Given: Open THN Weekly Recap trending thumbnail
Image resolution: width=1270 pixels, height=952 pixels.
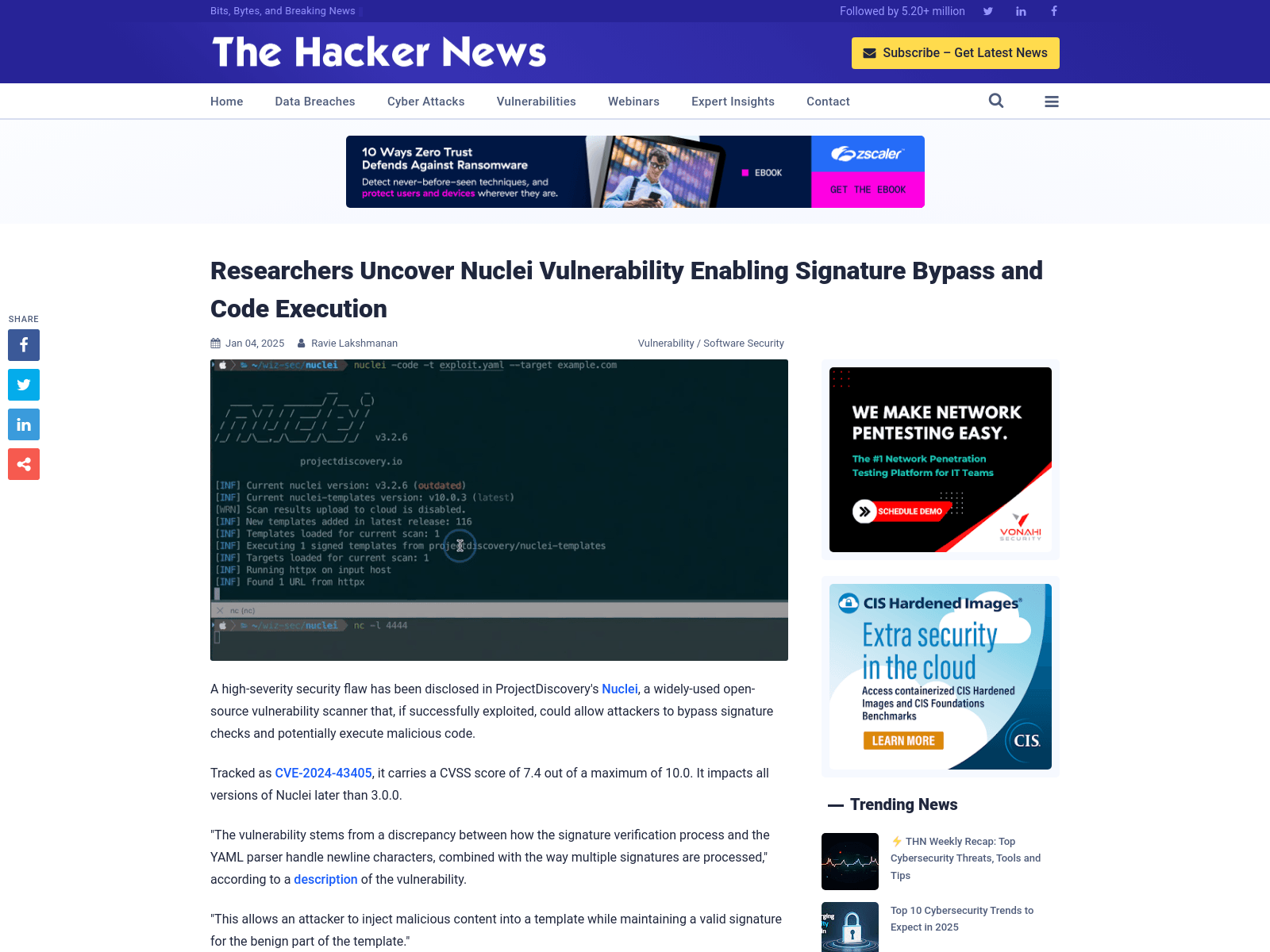Looking at the screenshot, I should tap(850, 862).
